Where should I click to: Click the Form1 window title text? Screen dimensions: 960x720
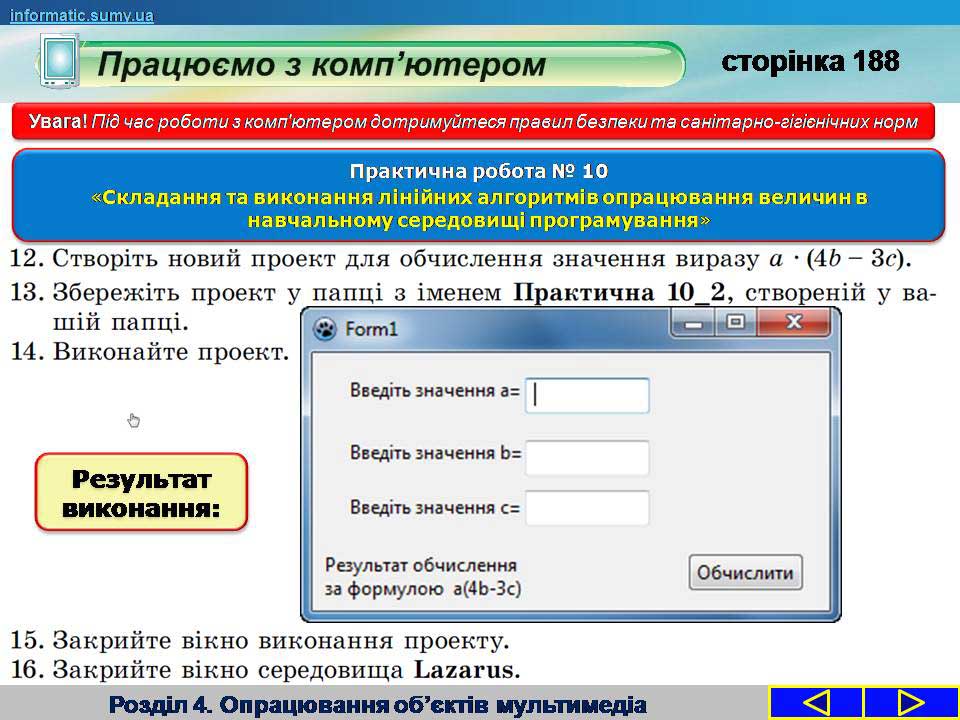click(x=371, y=329)
